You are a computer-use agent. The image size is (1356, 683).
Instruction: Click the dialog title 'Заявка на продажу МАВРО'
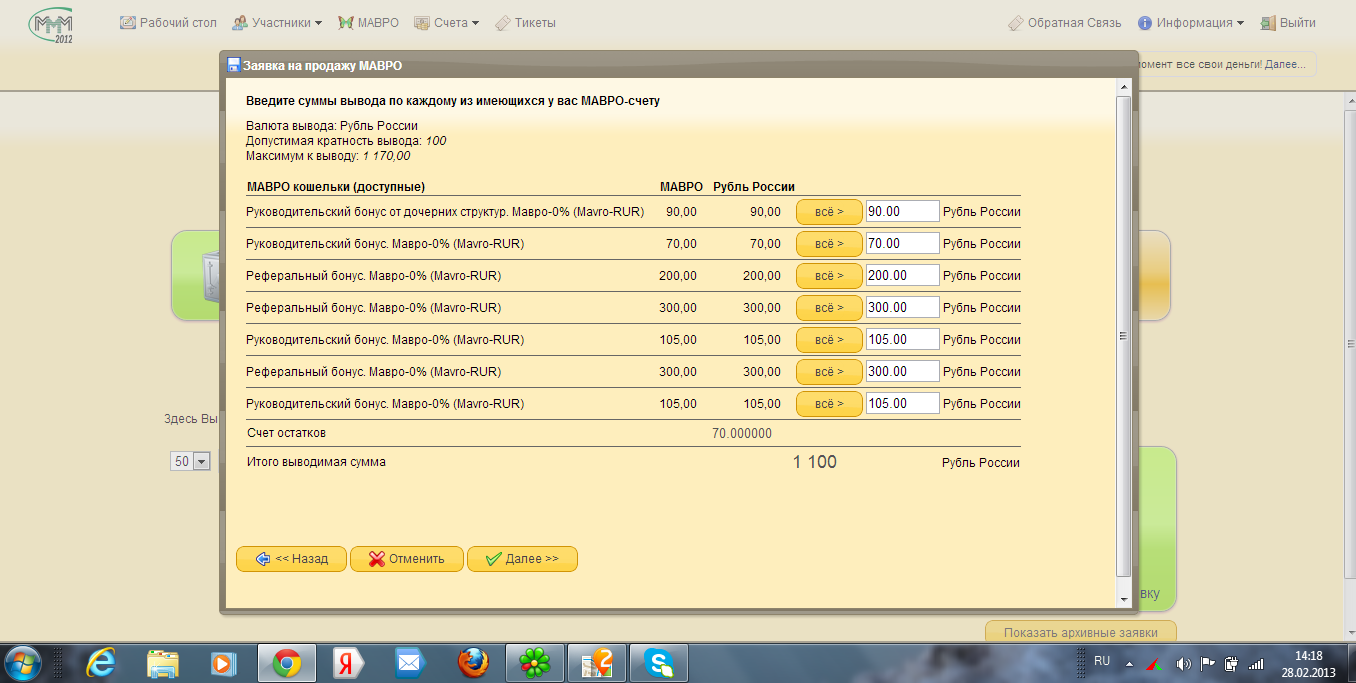point(323,66)
